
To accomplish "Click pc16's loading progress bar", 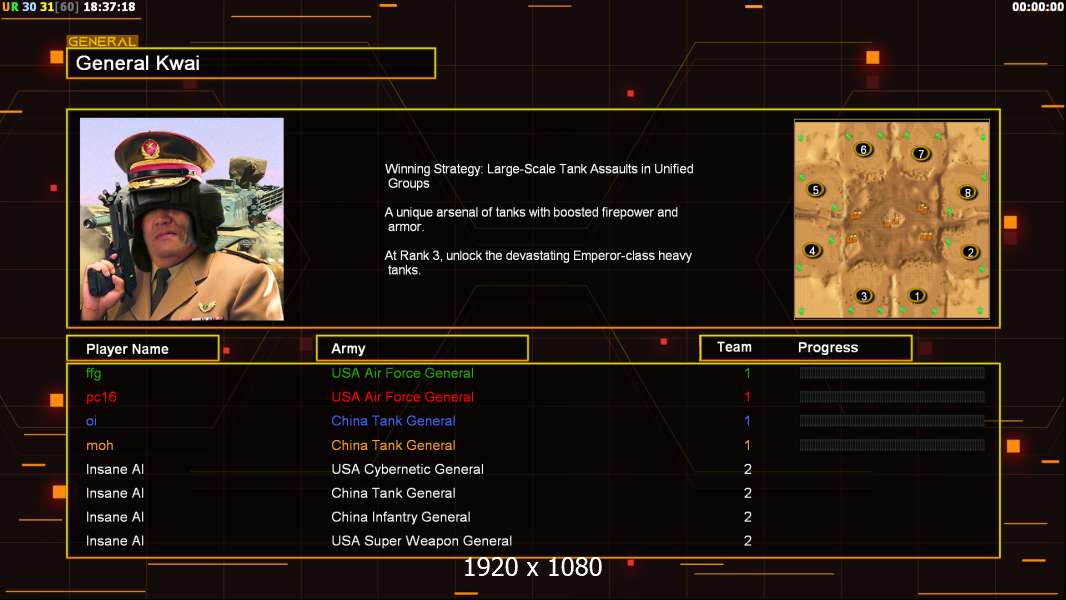I will [x=892, y=397].
